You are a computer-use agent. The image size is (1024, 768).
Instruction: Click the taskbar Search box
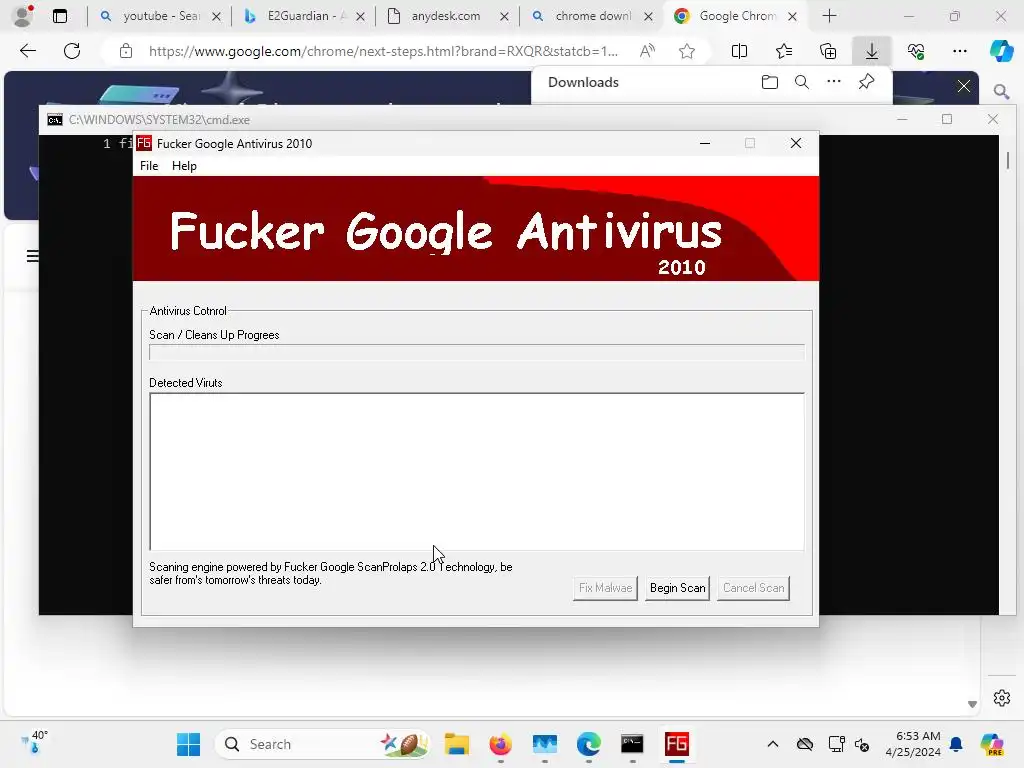(323, 744)
